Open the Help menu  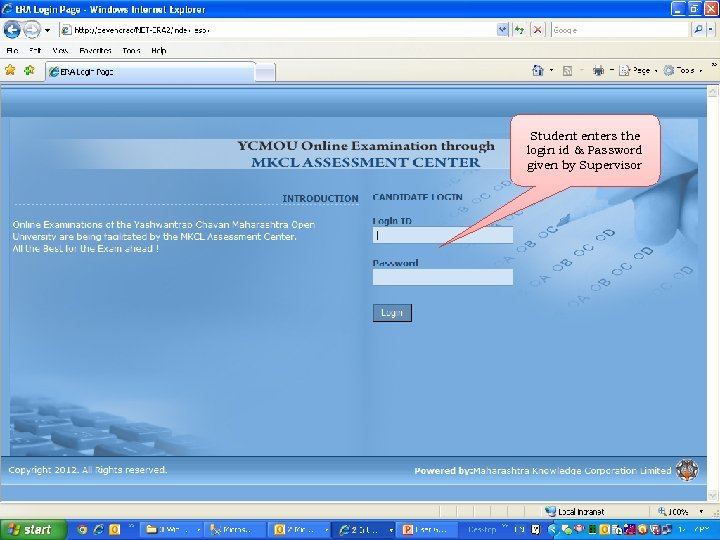[x=158, y=51]
